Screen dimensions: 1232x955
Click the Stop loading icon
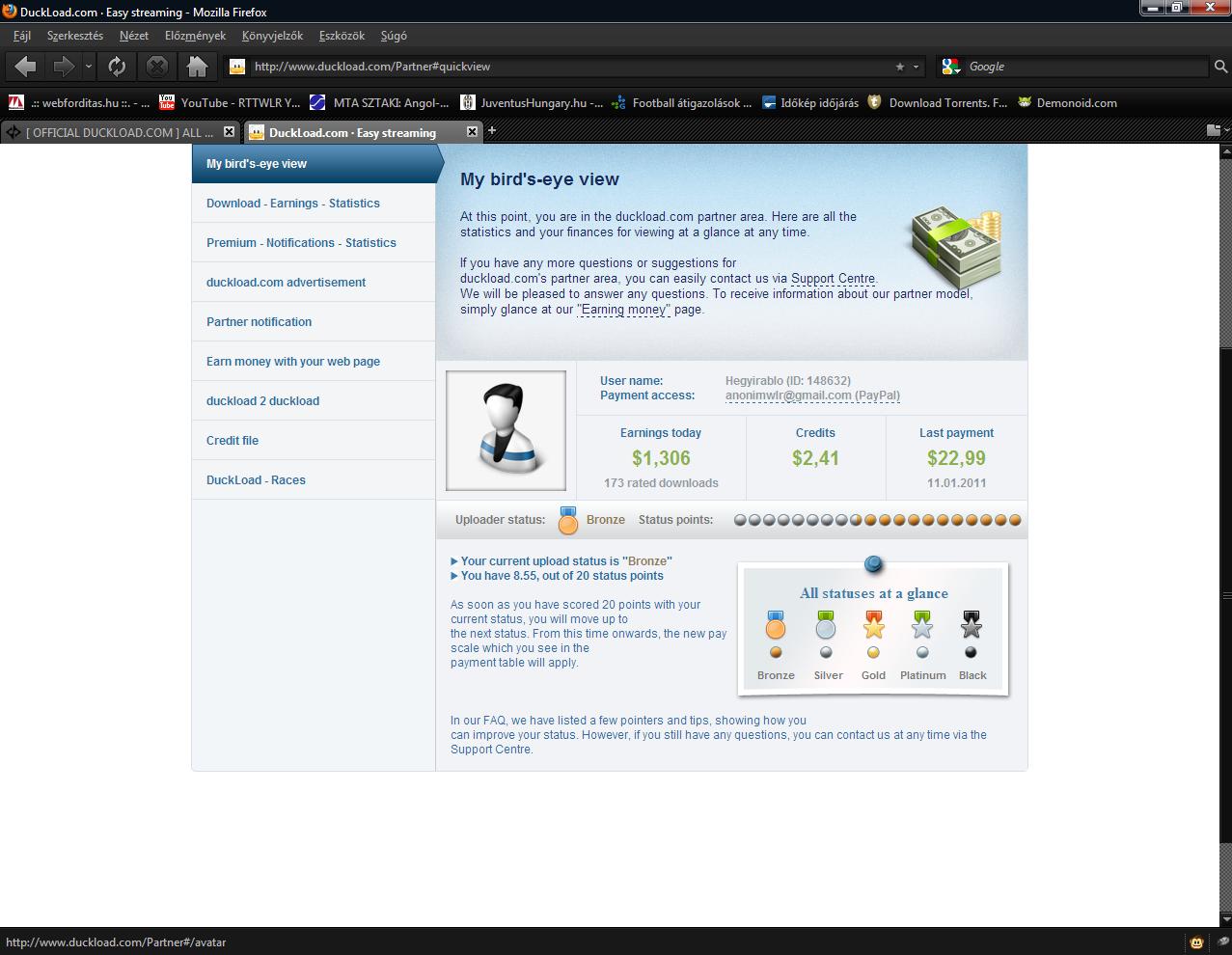coord(156,66)
